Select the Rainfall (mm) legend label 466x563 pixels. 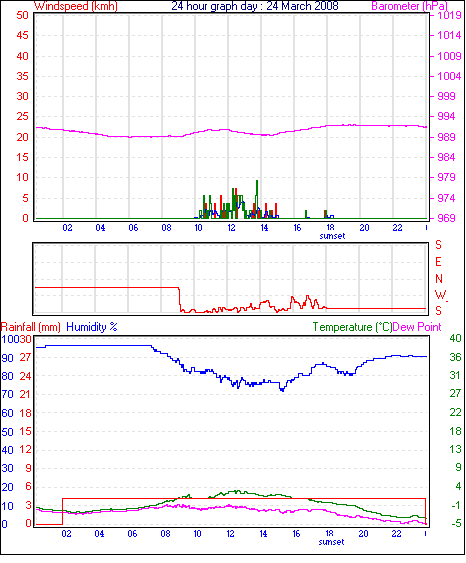pyautogui.click(x=31, y=327)
